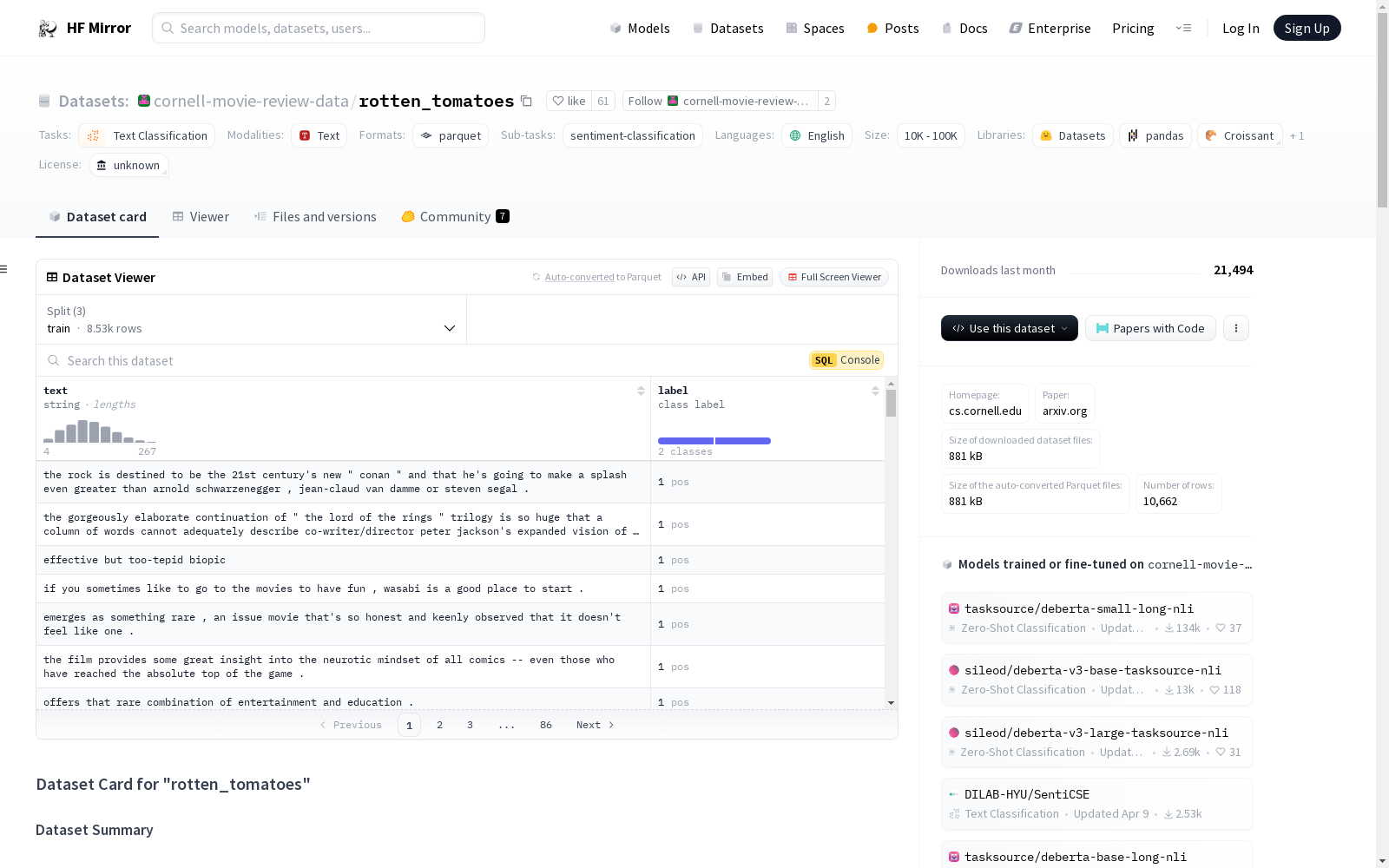Image resolution: width=1389 pixels, height=868 pixels.
Task: Sort the label column
Action: coord(875,391)
